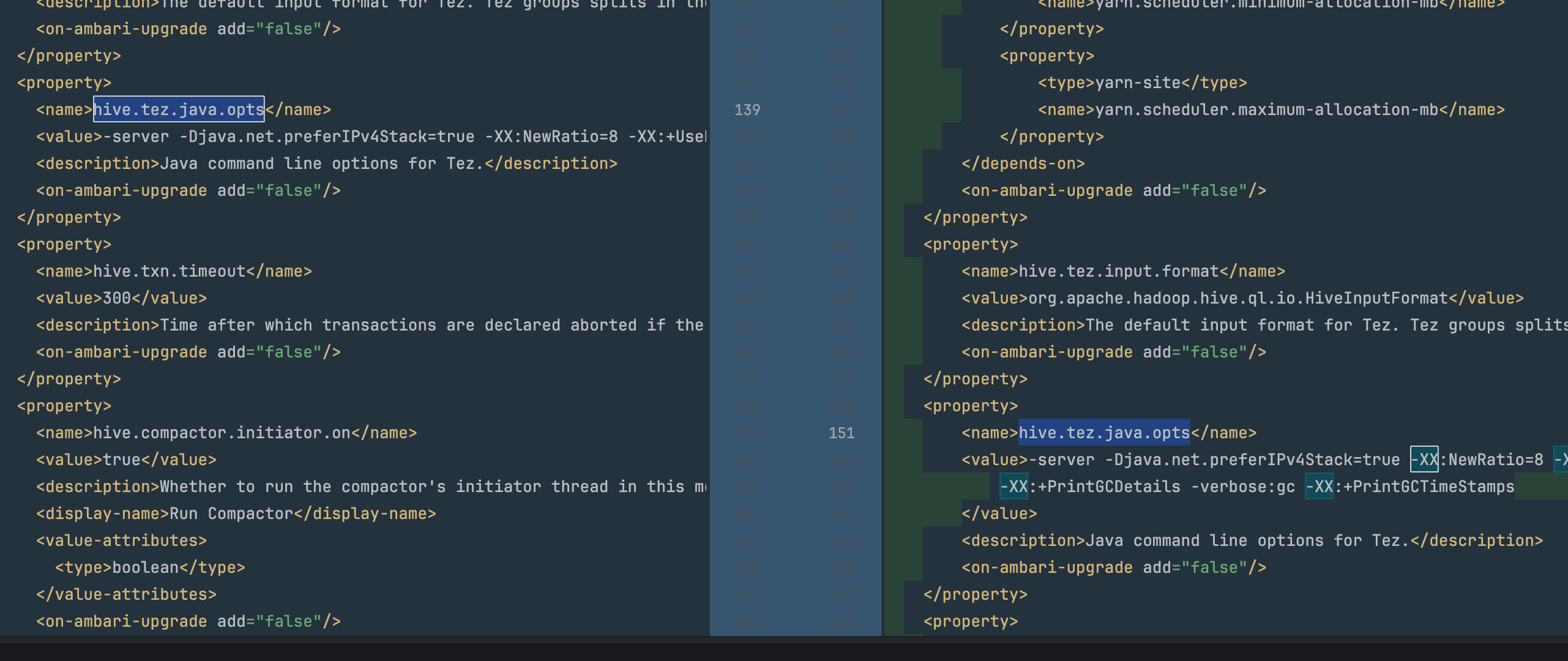Select line number 151 in right gutter
This screenshot has width=1568, height=661.
tap(841, 433)
